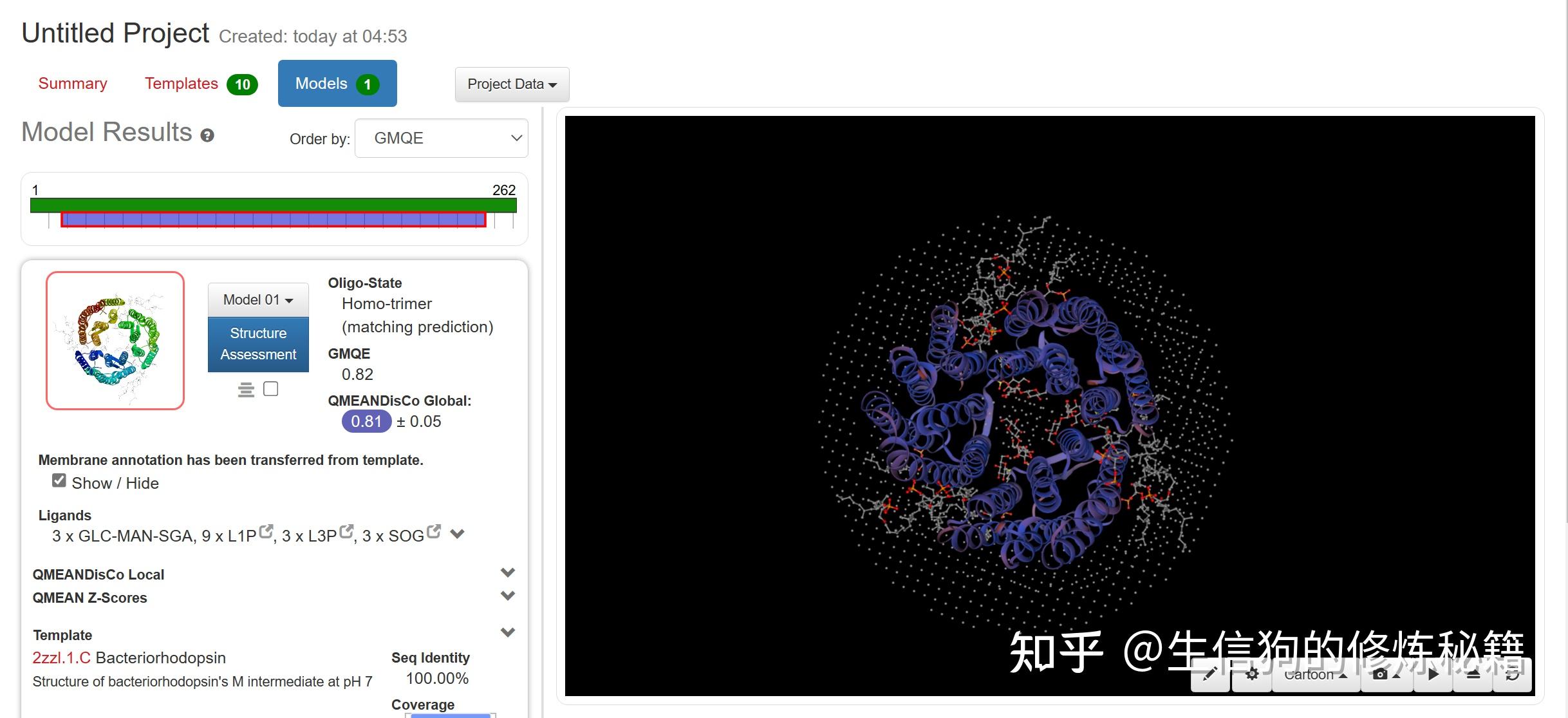Click the alignment lines icon under Structure Assessment
The image size is (1568, 718).
246,390
